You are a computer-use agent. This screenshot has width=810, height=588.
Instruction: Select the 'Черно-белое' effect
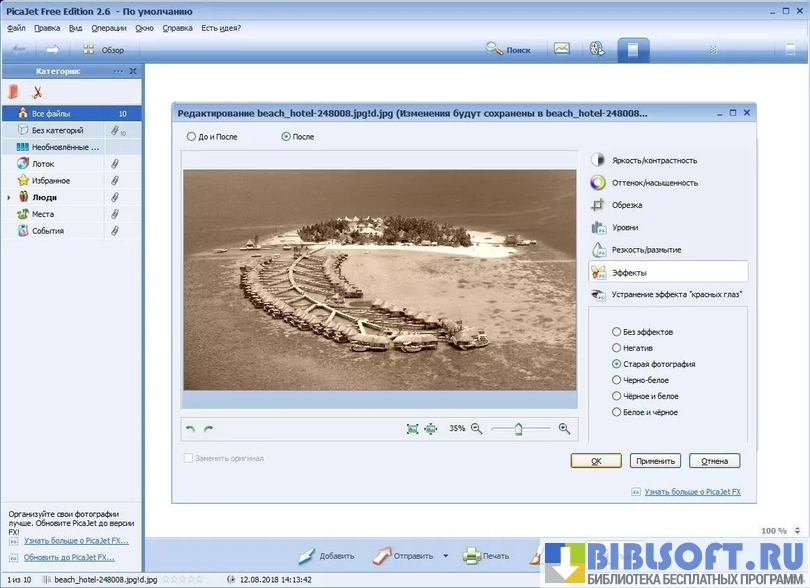[x=616, y=380]
